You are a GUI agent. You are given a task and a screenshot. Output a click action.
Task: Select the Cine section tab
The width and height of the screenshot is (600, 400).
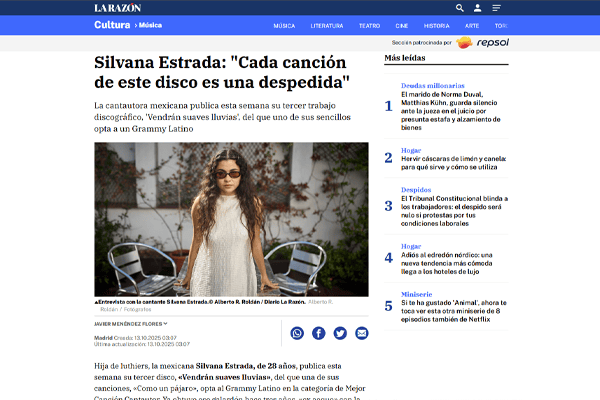[x=401, y=25]
